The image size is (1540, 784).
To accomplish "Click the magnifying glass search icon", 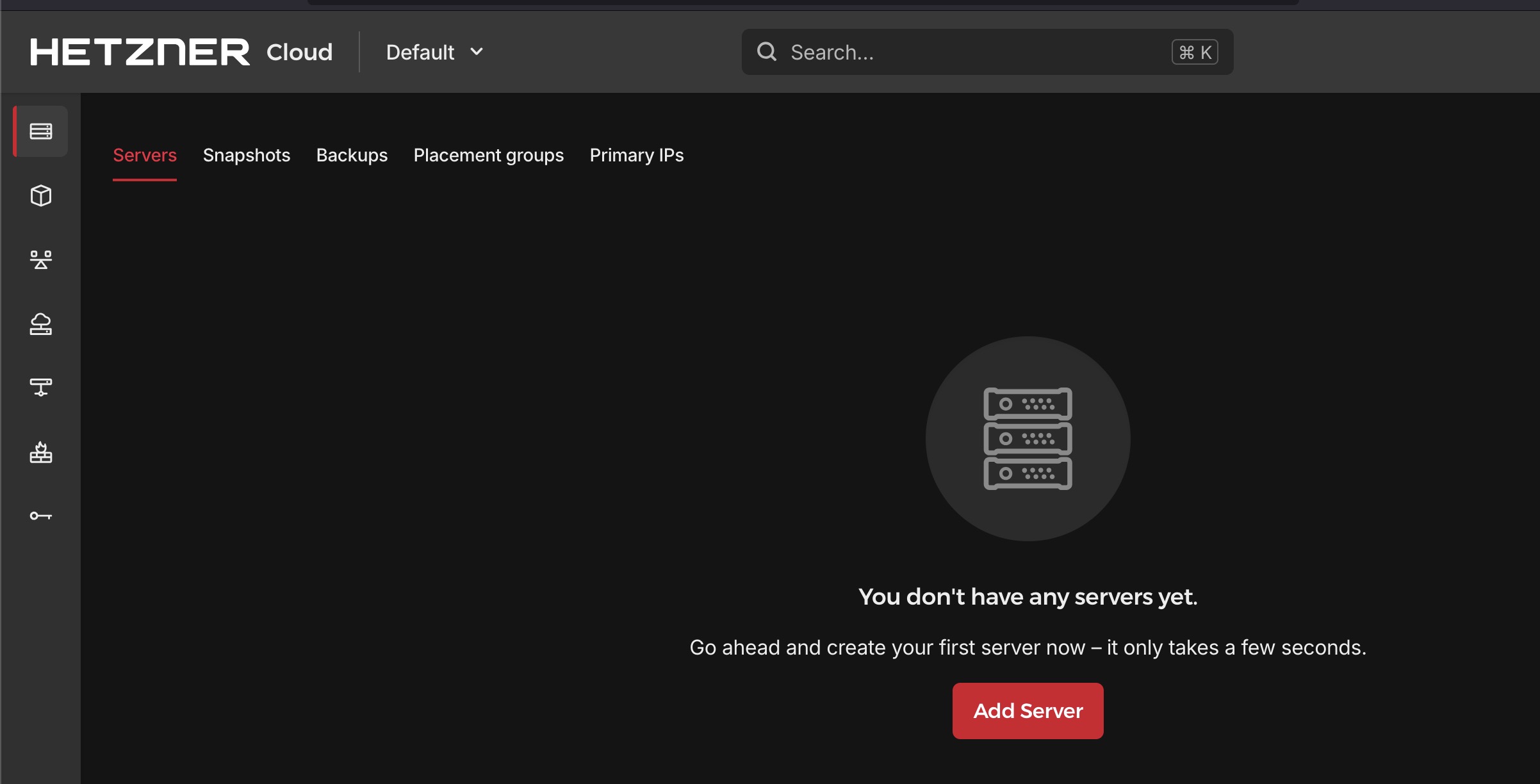I will tap(766, 52).
